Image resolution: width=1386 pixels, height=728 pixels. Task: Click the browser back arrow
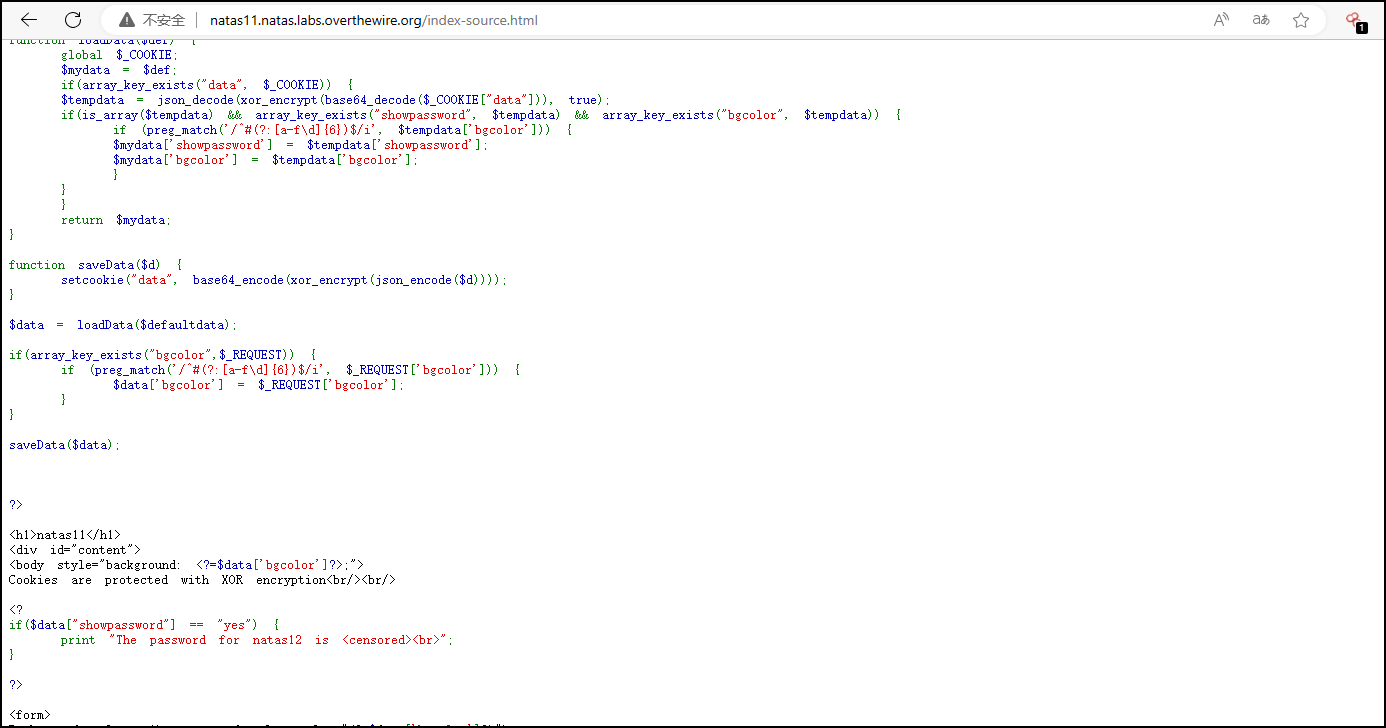click(x=29, y=20)
